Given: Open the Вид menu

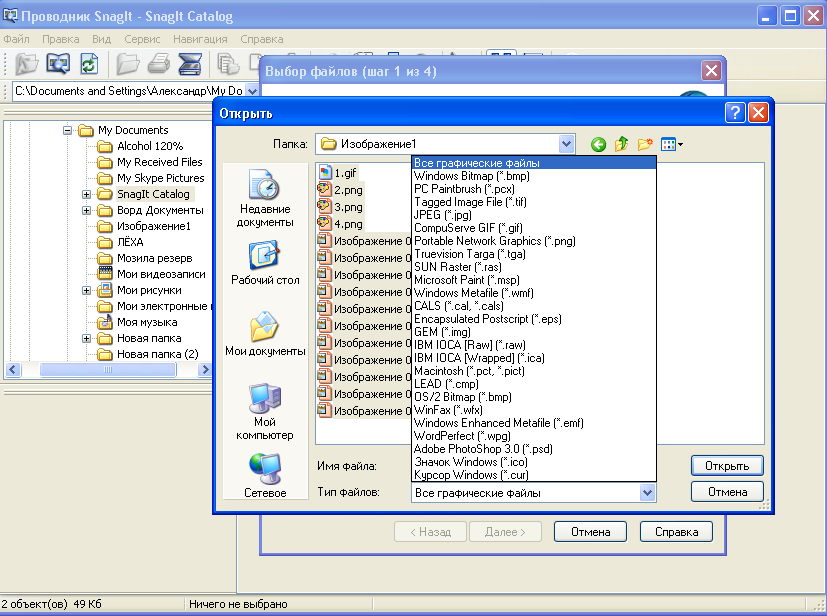Looking at the screenshot, I should tap(101, 39).
